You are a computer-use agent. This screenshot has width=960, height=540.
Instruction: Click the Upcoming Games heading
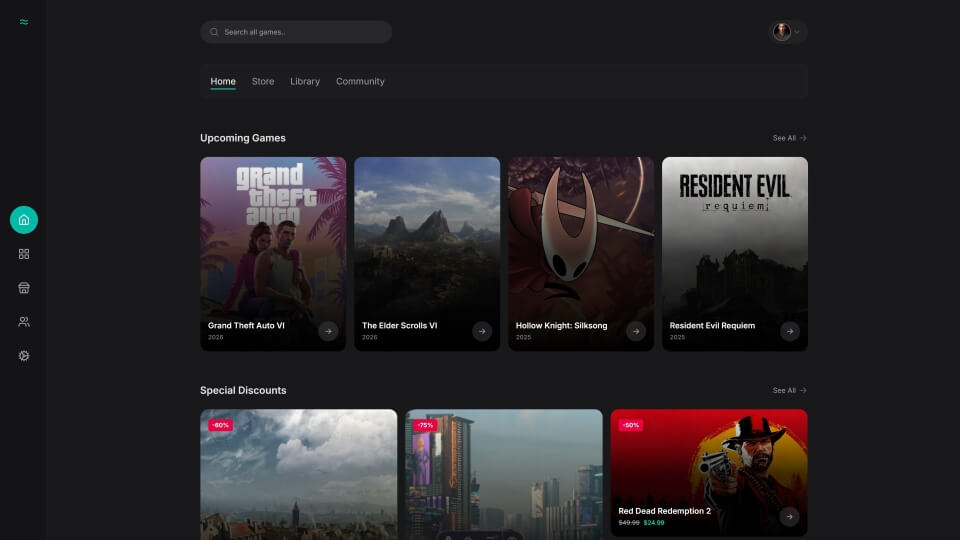[242, 138]
